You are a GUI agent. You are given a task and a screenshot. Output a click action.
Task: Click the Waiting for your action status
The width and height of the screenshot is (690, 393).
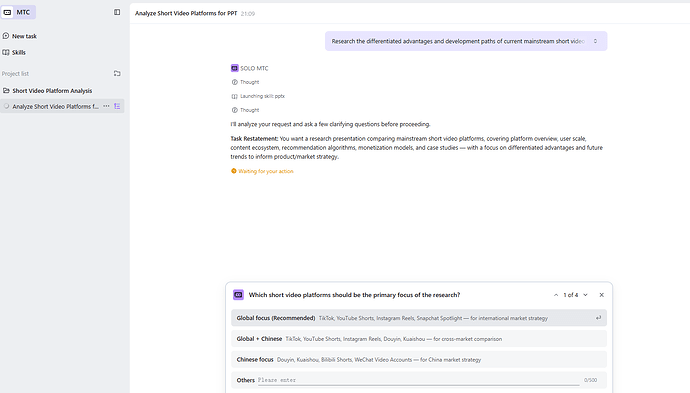point(262,171)
